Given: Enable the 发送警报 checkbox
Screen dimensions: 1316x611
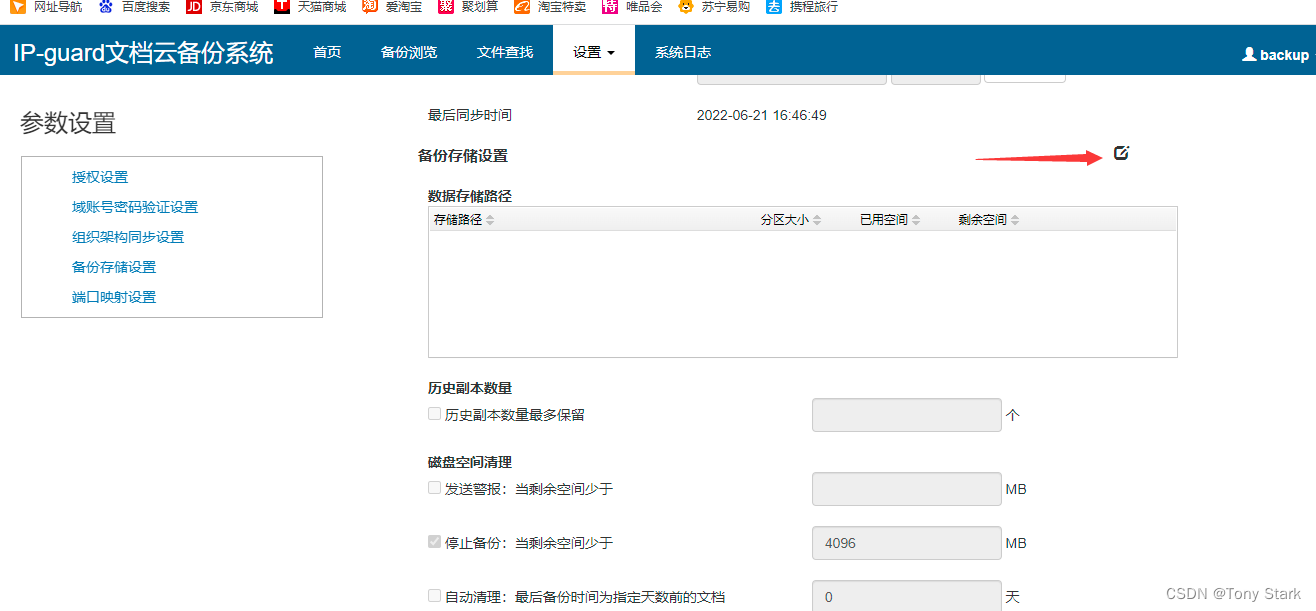Looking at the screenshot, I should tap(434, 488).
